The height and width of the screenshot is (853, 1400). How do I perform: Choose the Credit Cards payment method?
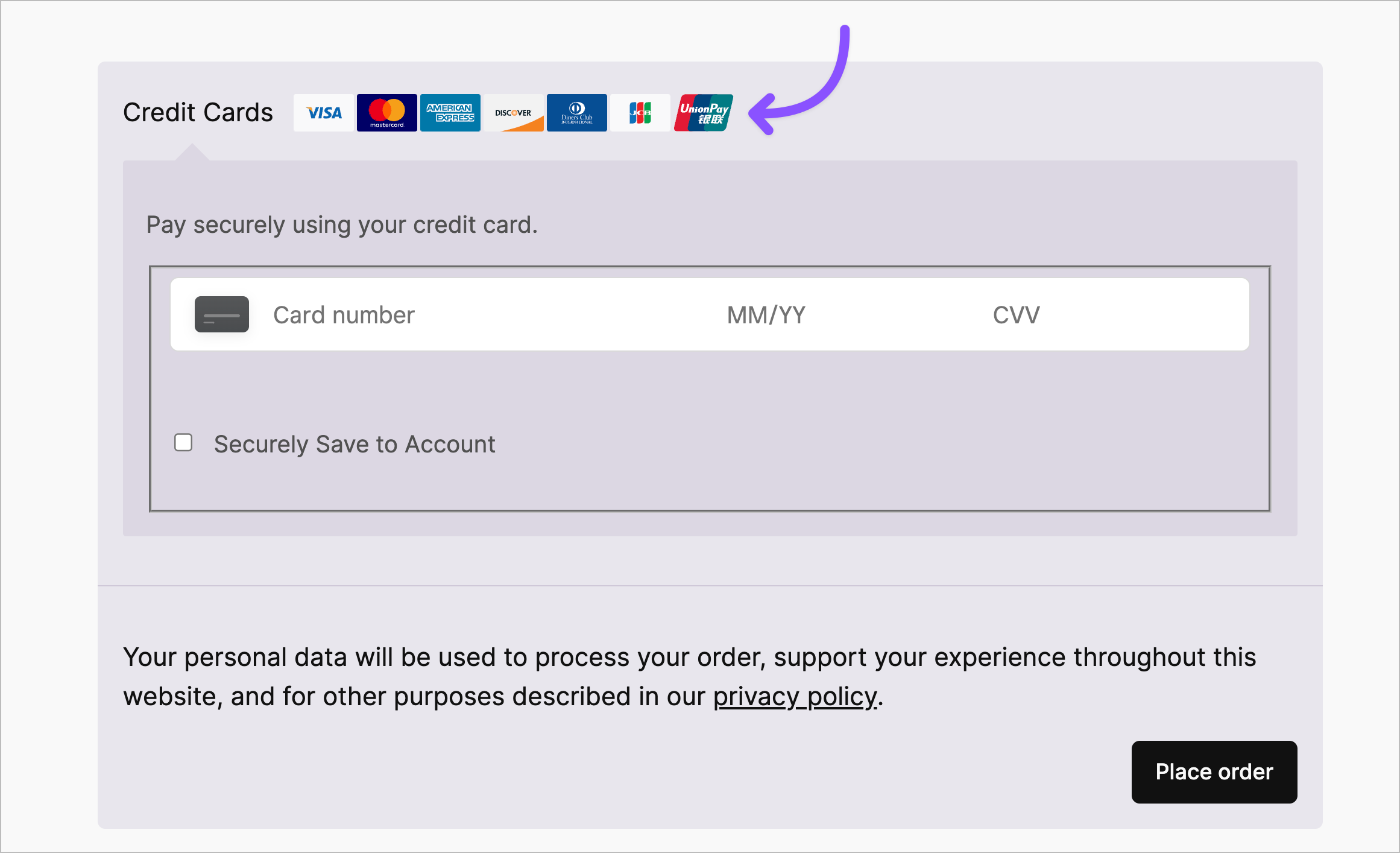coord(198,112)
